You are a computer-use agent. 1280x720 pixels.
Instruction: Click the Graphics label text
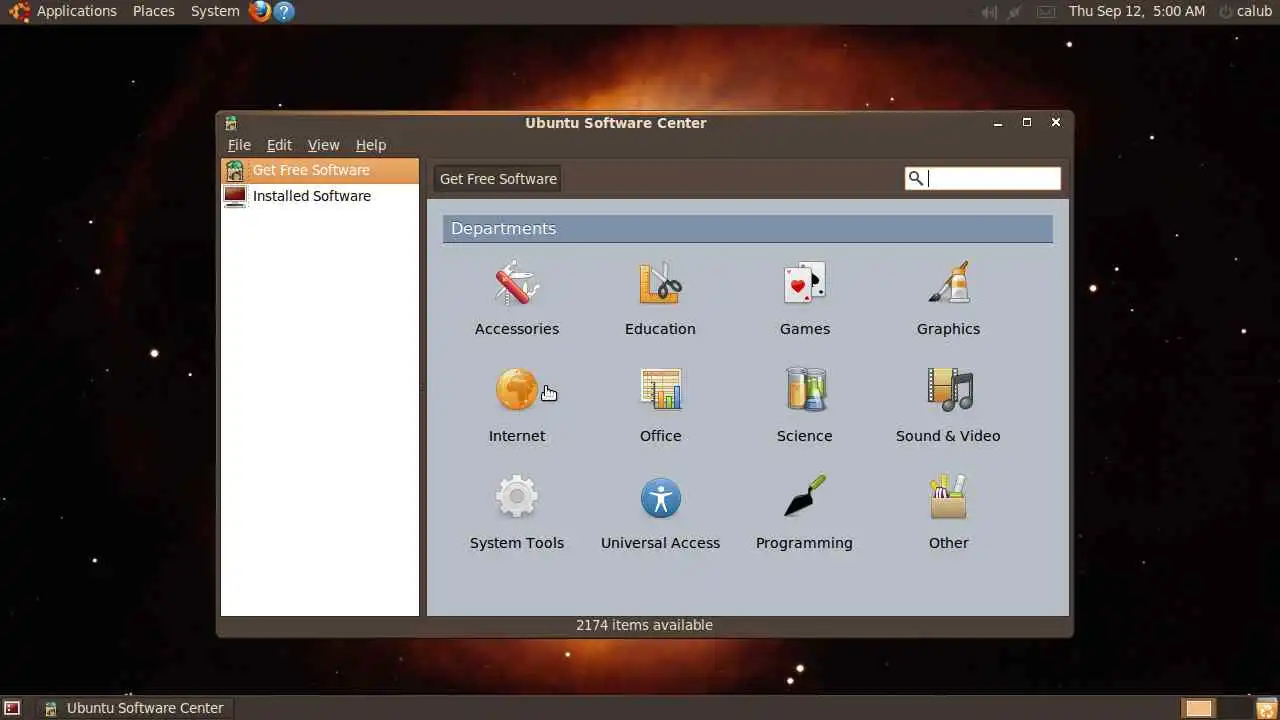[949, 329]
